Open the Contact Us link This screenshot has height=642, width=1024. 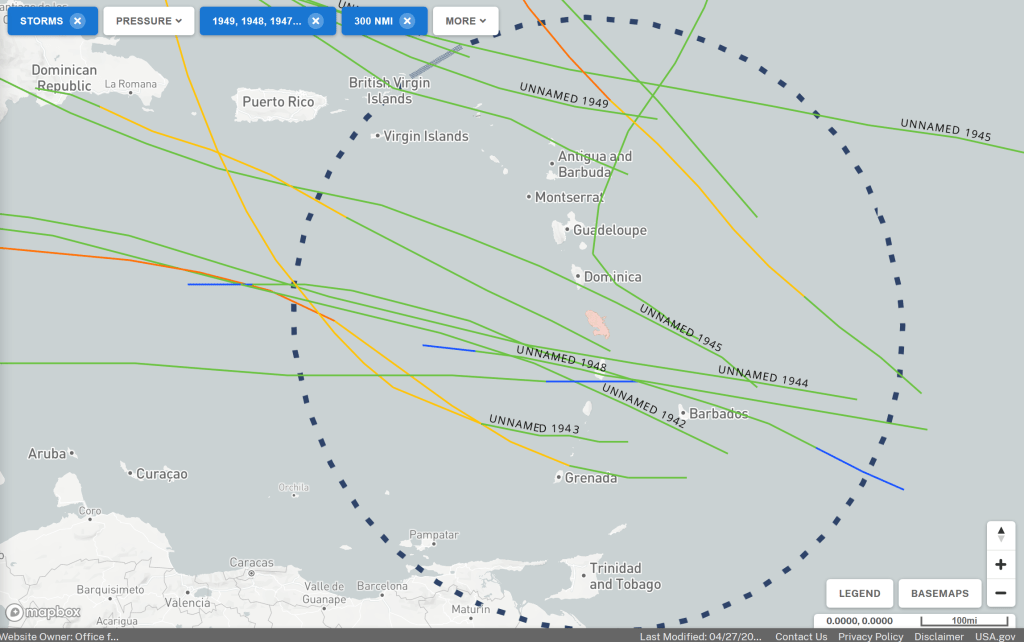[801, 636]
